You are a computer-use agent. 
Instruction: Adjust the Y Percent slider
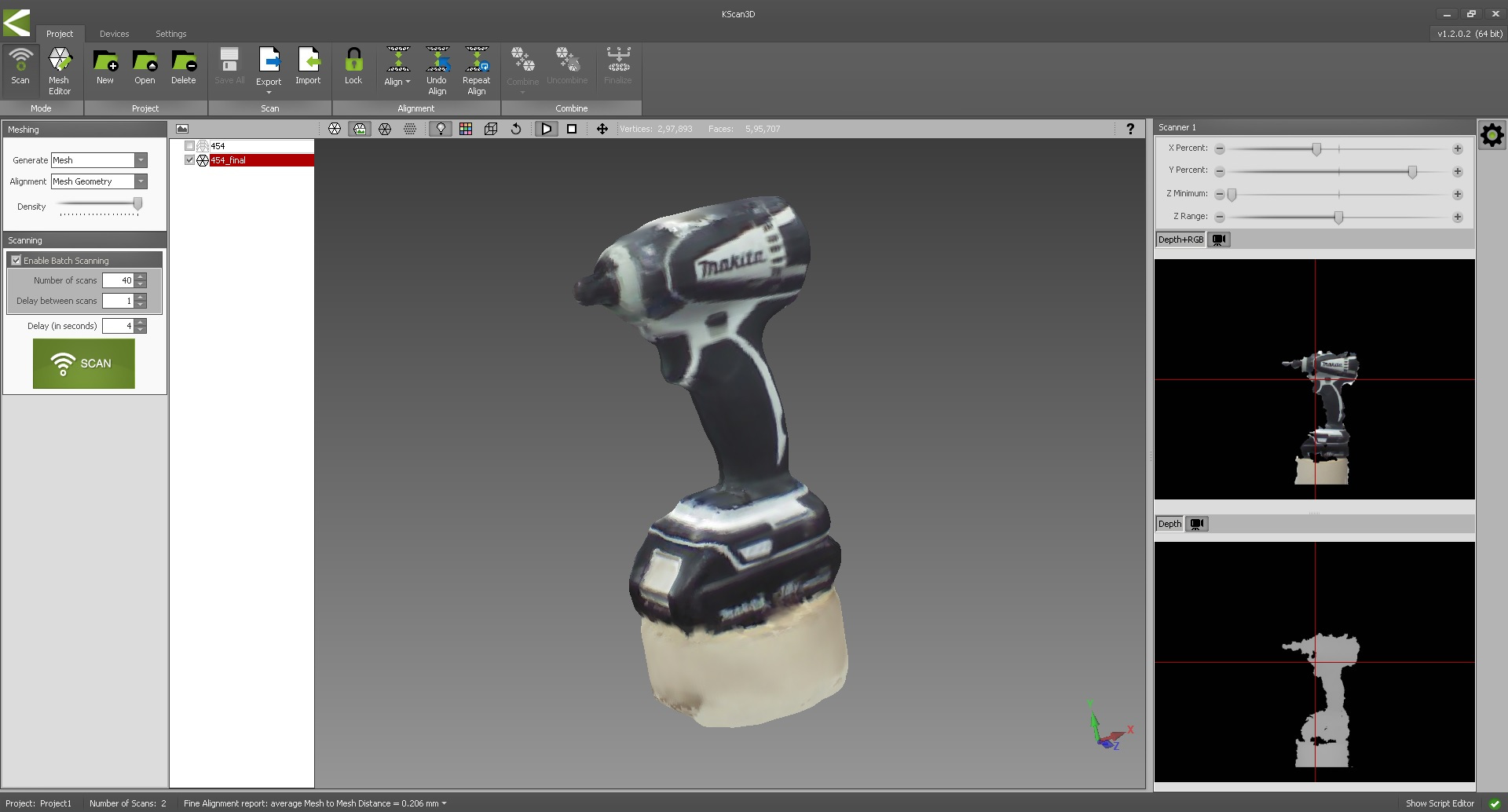click(x=1412, y=171)
